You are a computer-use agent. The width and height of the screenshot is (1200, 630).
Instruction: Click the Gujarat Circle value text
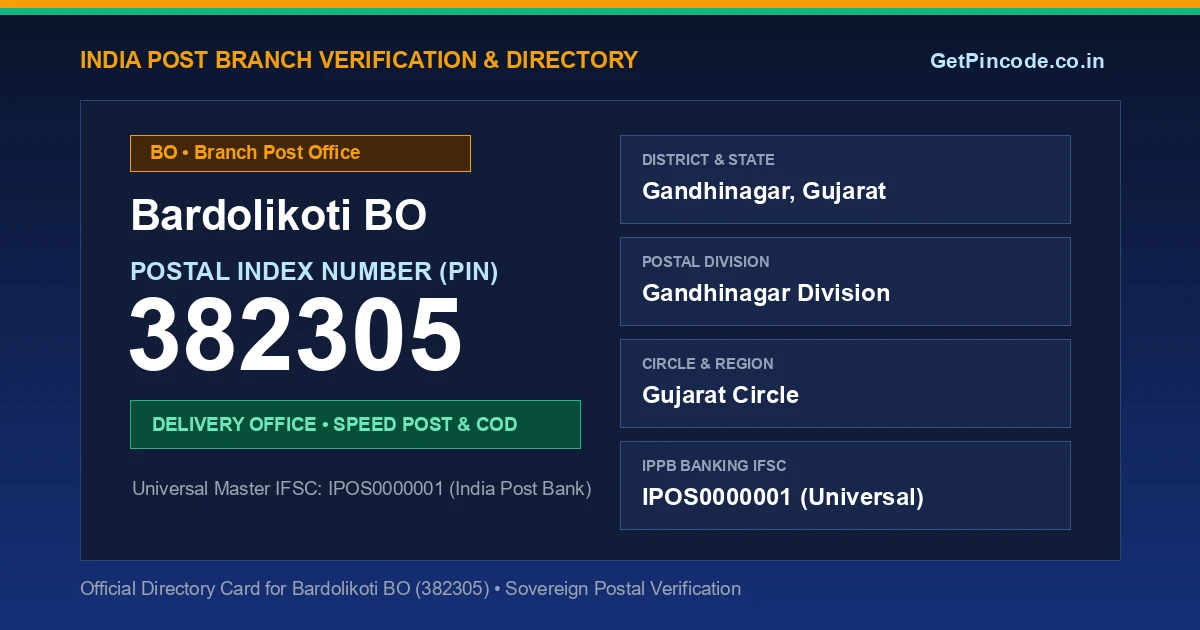click(x=720, y=395)
